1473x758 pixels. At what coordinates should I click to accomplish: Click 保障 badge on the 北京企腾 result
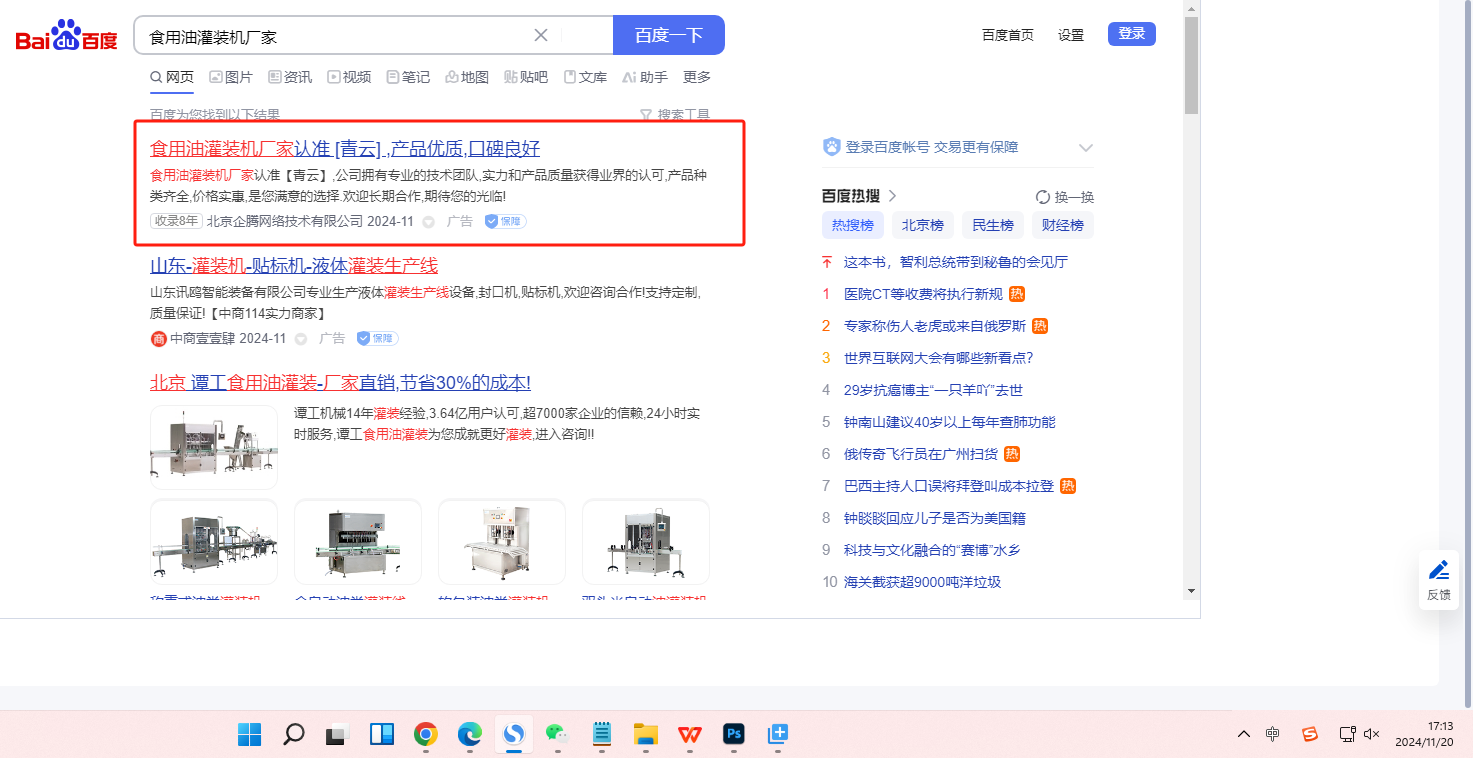click(505, 221)
